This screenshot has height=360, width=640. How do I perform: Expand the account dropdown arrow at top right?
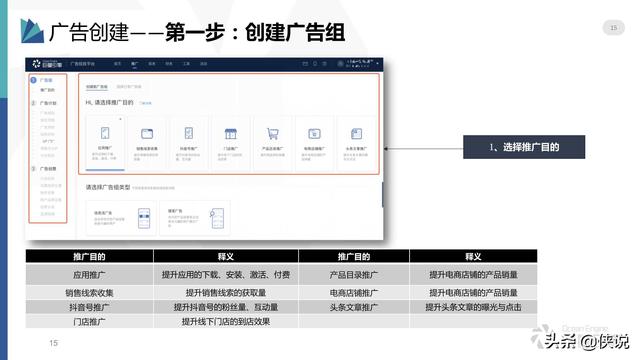[378, 64]
